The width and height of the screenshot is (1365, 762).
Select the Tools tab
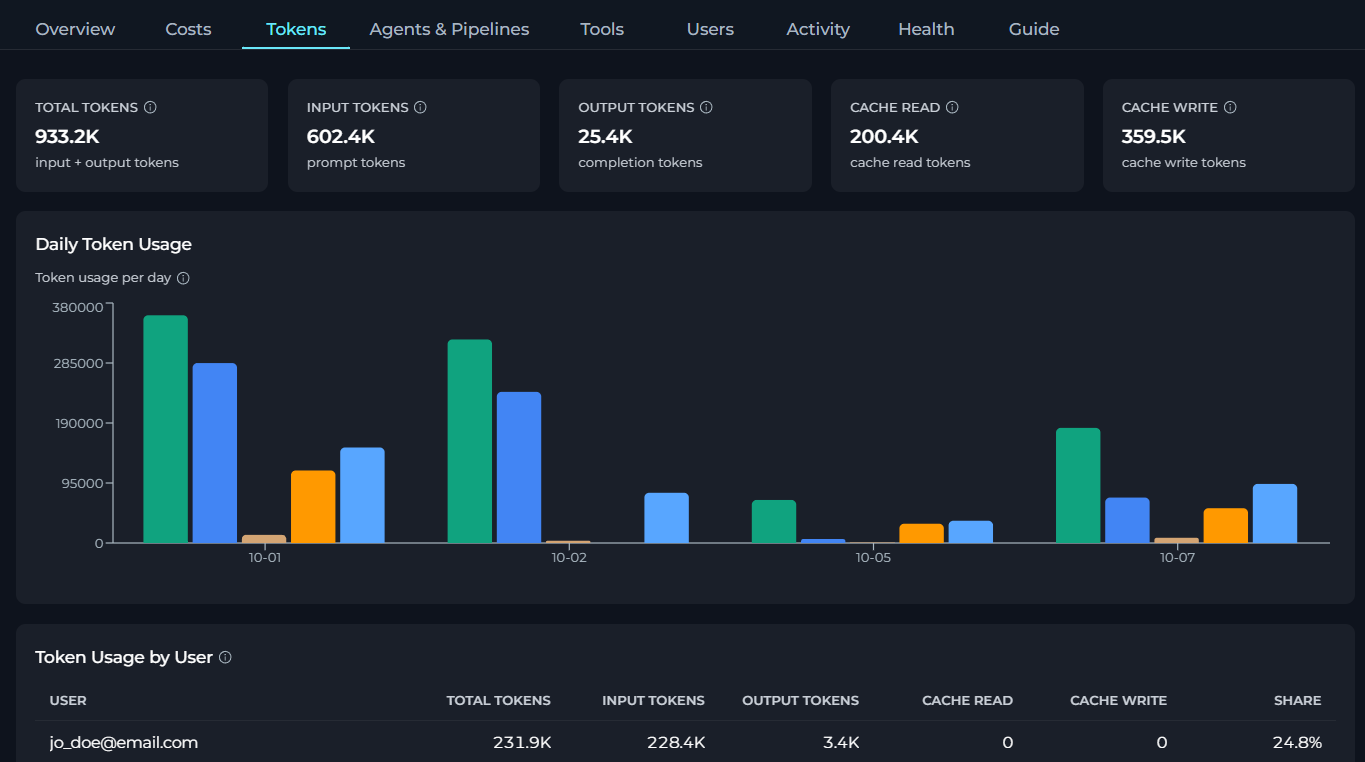602,29
